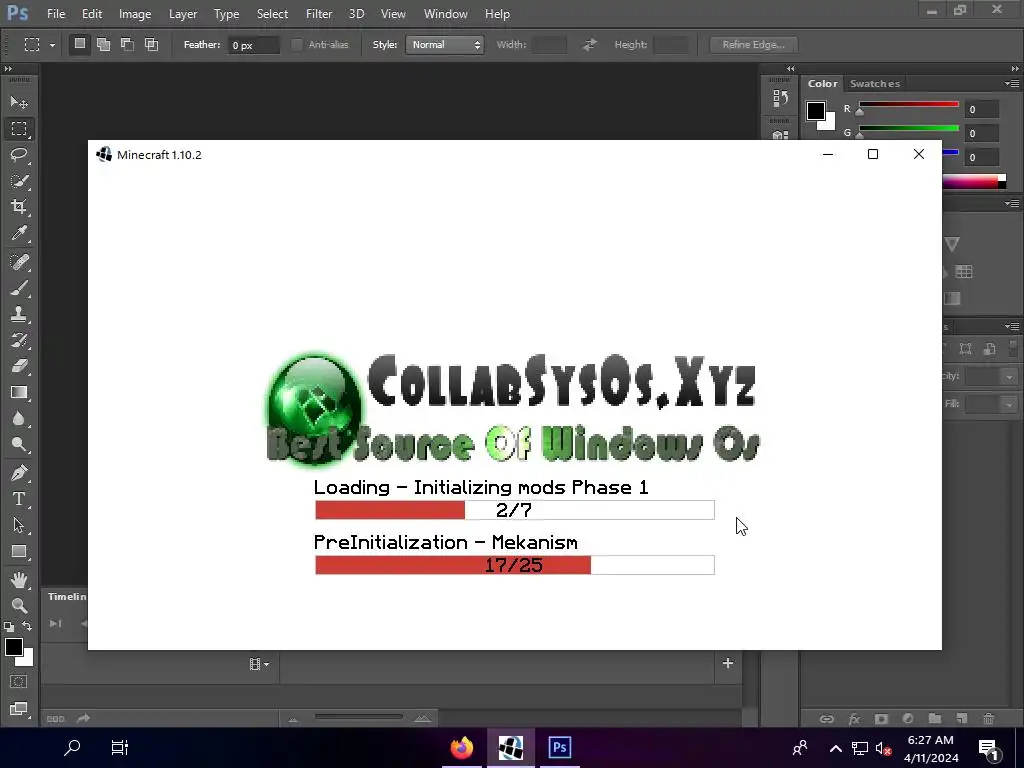Select the Eyedropper tool
Screen dimensions: 1024x768
tap(19, 233)
